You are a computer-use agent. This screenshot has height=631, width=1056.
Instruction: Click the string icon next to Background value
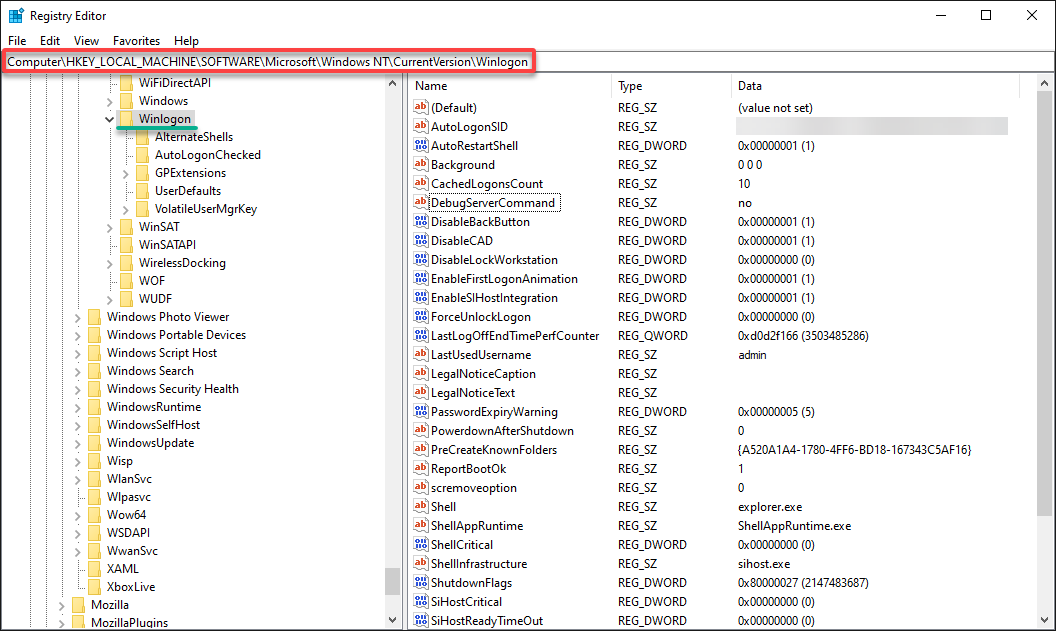coord(421,164)
